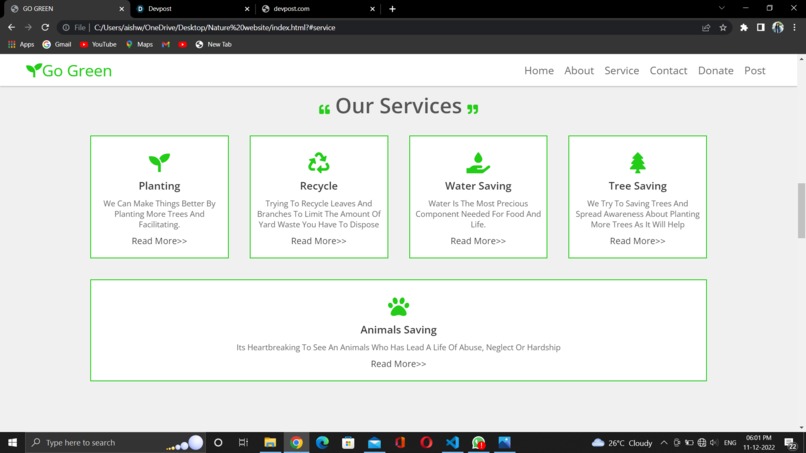Click the Windows search box
806x453 pixels.
tap(116, 442)
